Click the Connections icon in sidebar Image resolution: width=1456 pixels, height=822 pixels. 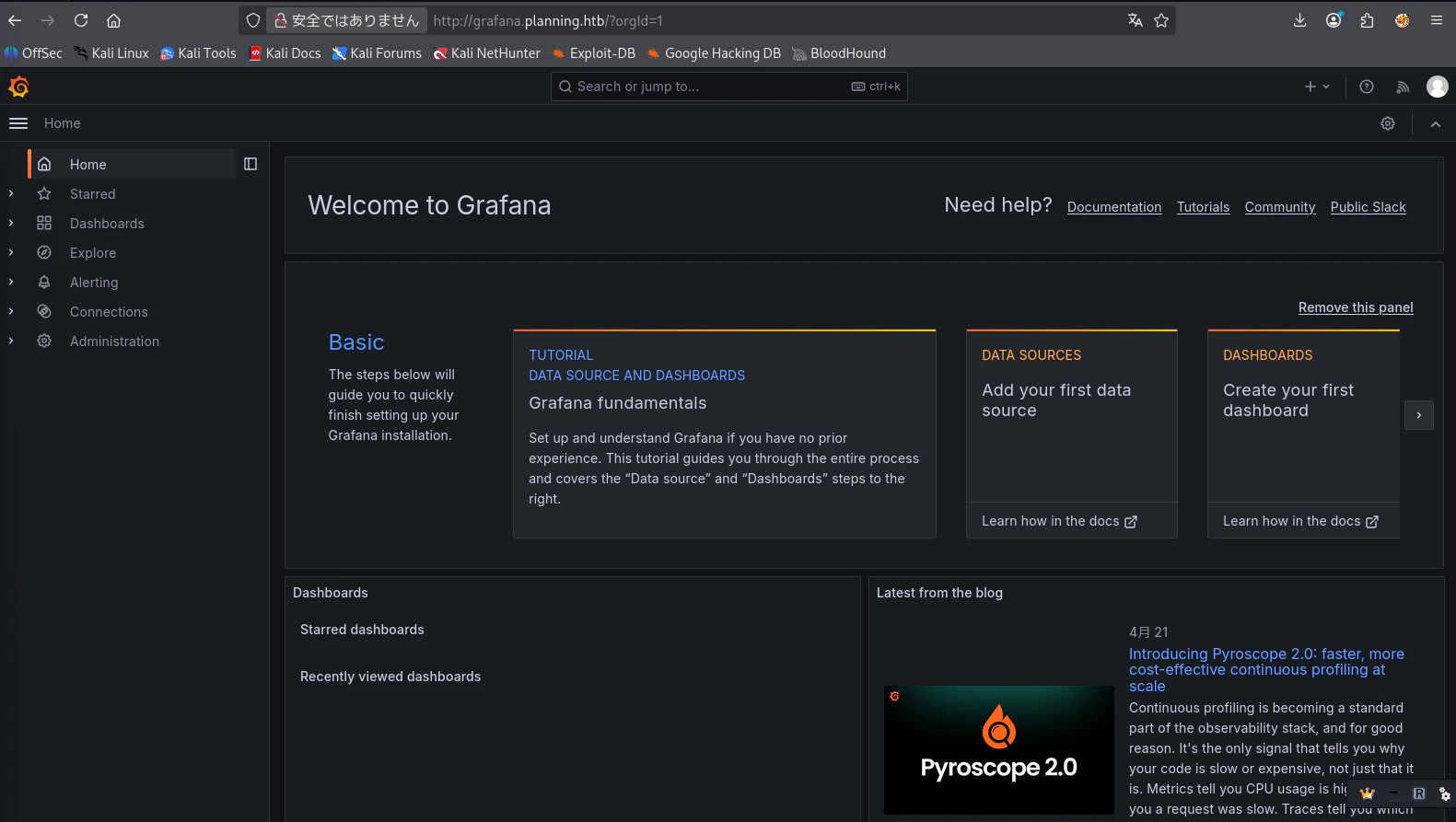[44, 311]
